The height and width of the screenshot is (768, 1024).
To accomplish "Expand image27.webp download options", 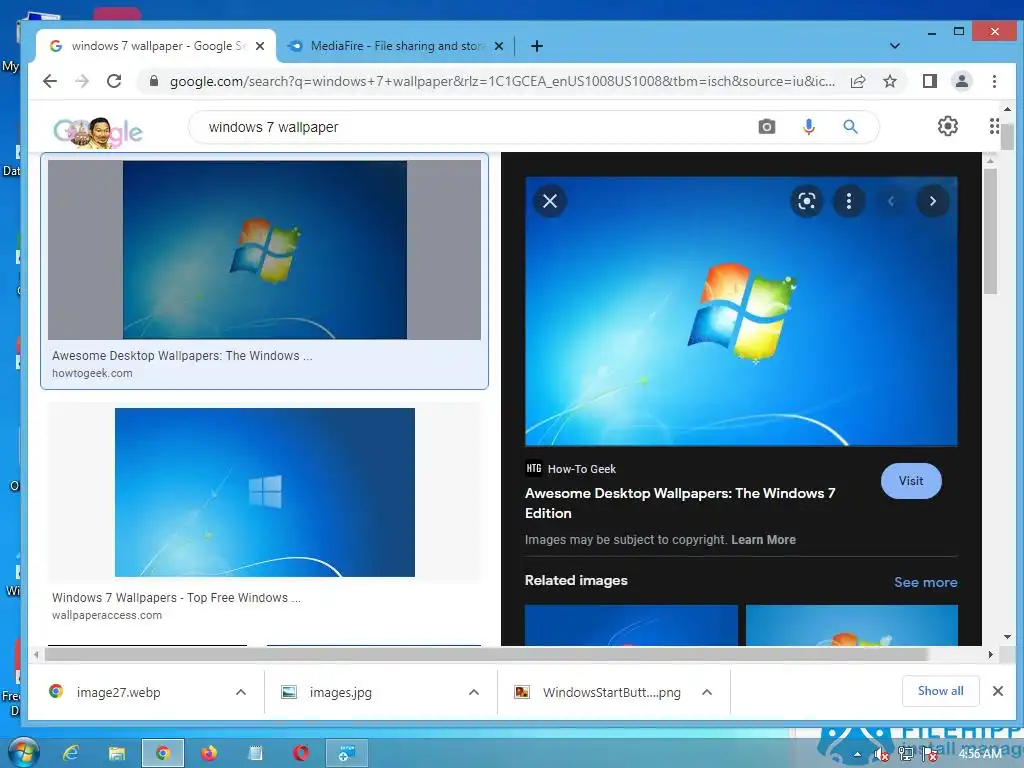I will coord(241,692).
